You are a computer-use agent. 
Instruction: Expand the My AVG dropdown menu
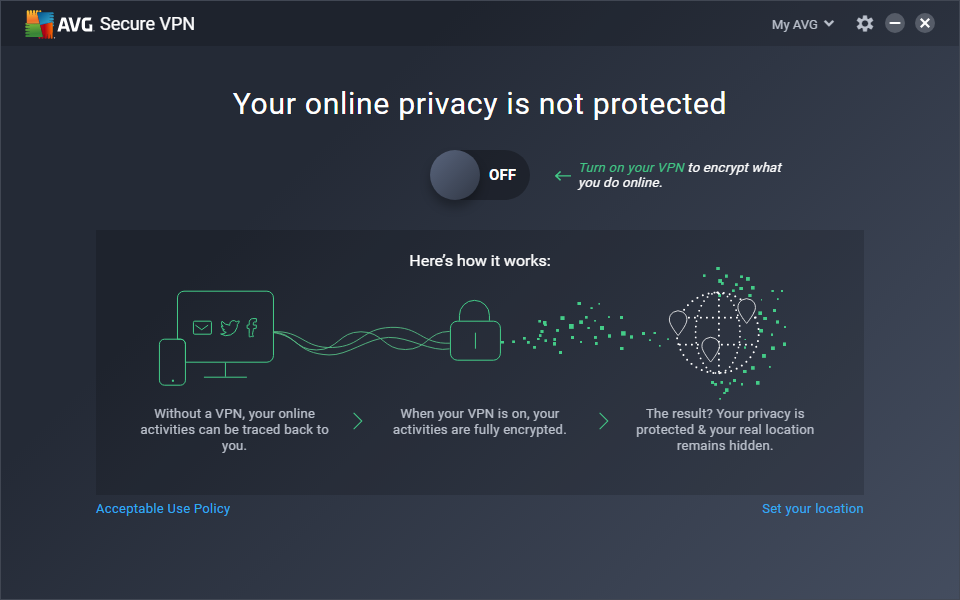point(801,24)
